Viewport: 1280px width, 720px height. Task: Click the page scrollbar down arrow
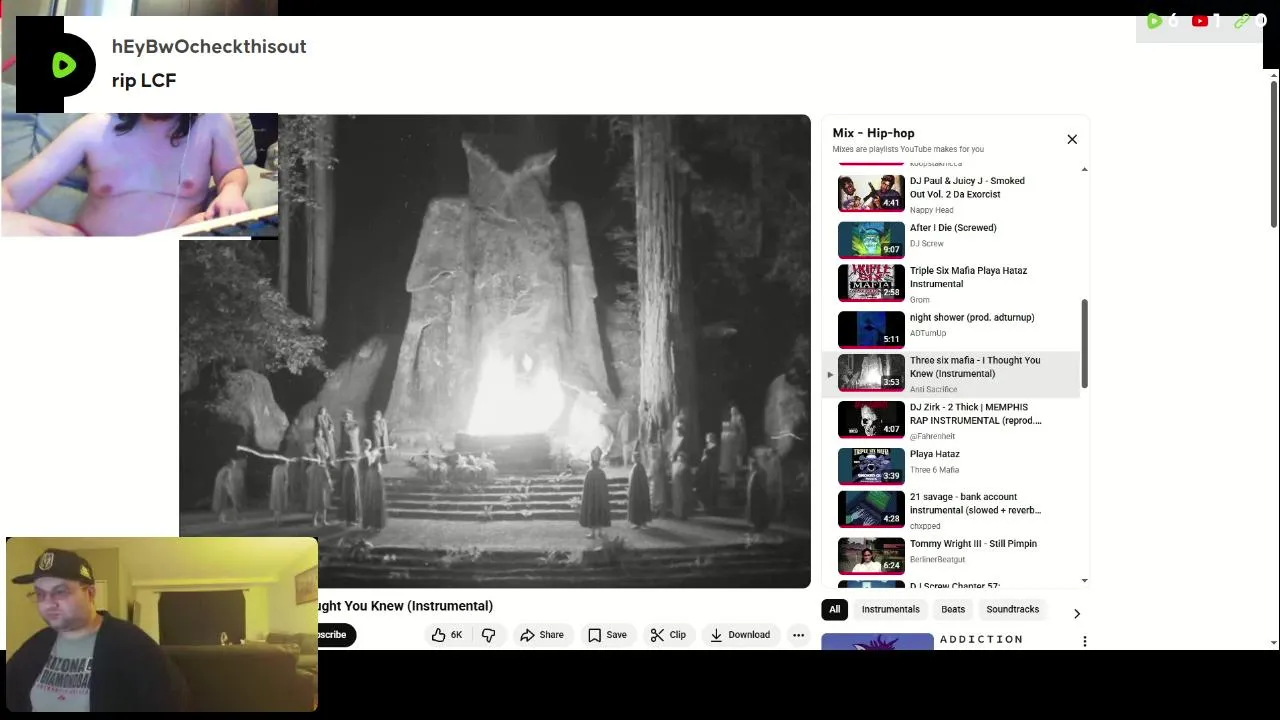coord(1273,642)
